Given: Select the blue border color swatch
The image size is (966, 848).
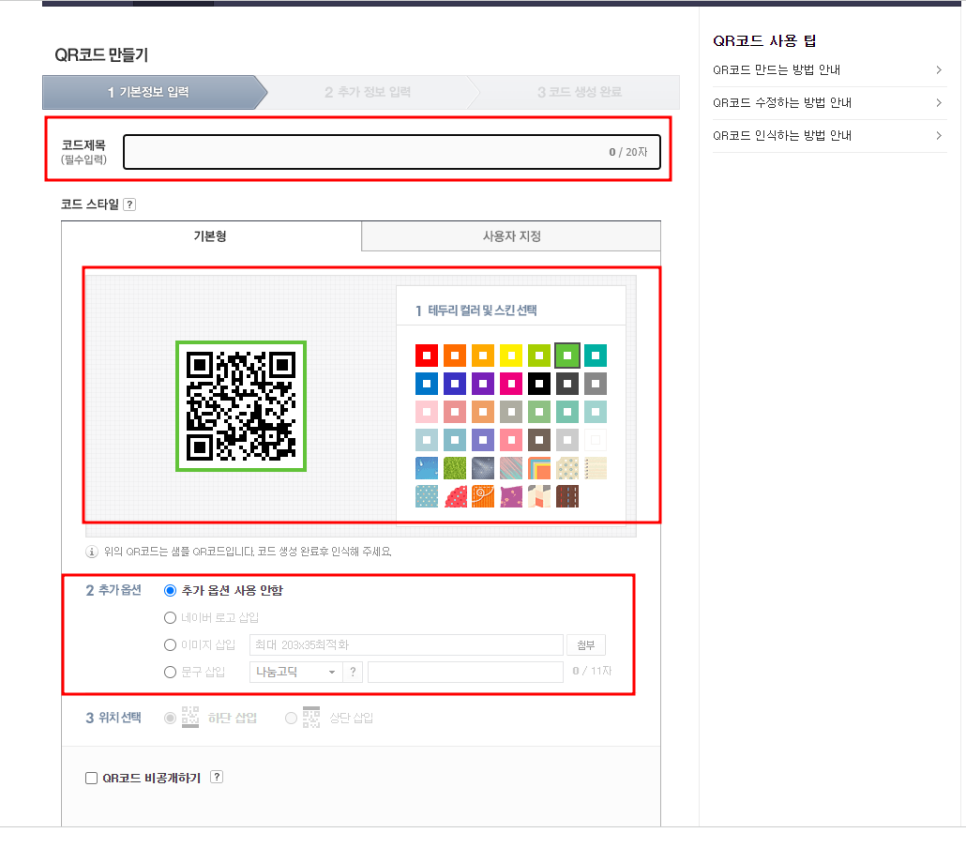Looking at the screenshot, I should click(x=426, y=384).
